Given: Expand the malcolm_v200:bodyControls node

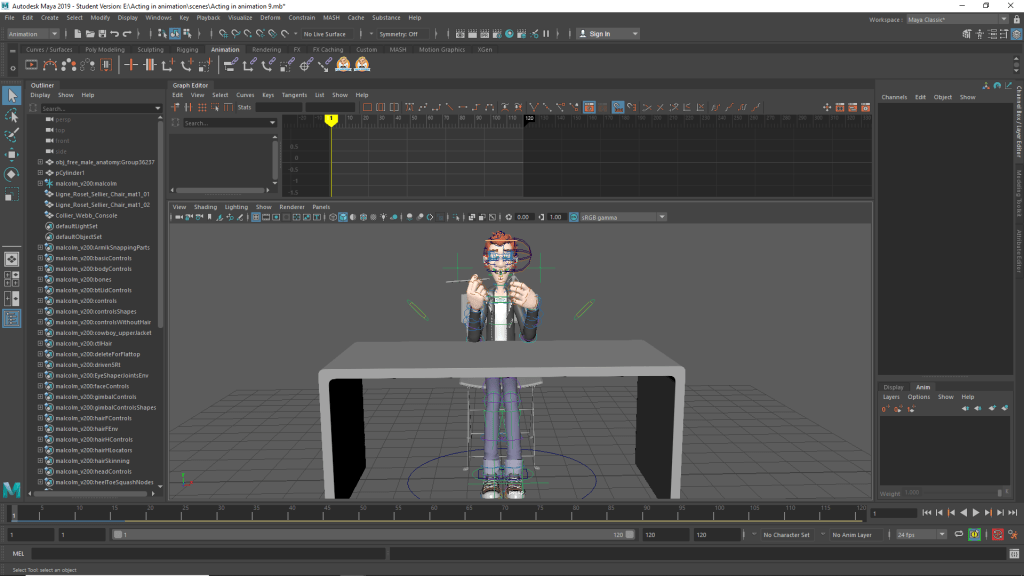Looking at the screenshot, I should [x=41, y=269].
